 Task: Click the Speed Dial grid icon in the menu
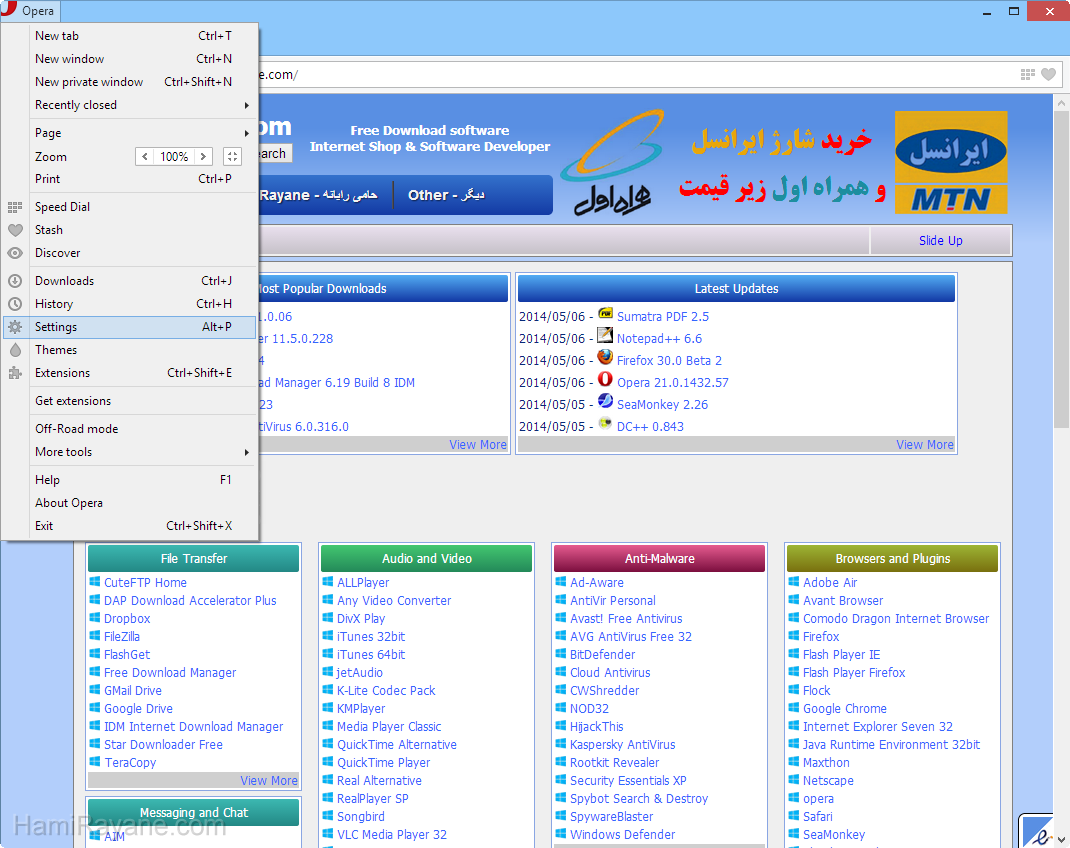pos(15,207)
